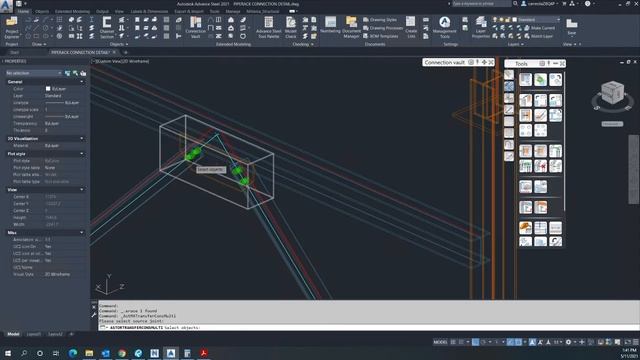Switch to the Home ribbon tab

tap(23, 11)
